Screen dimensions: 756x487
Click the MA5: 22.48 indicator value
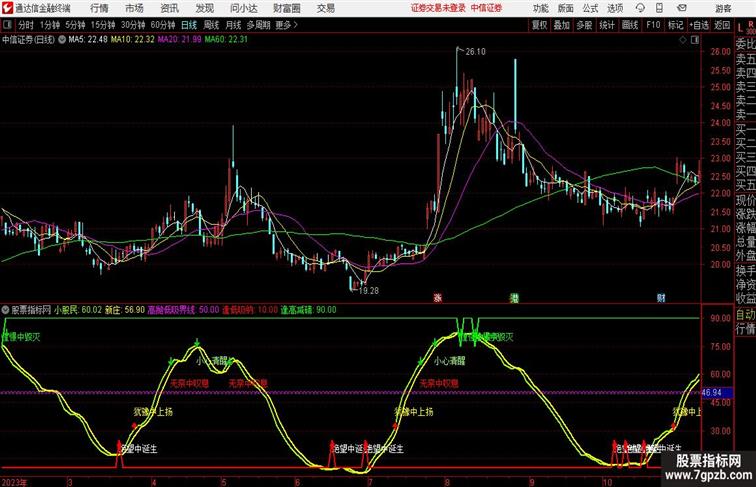88,40
